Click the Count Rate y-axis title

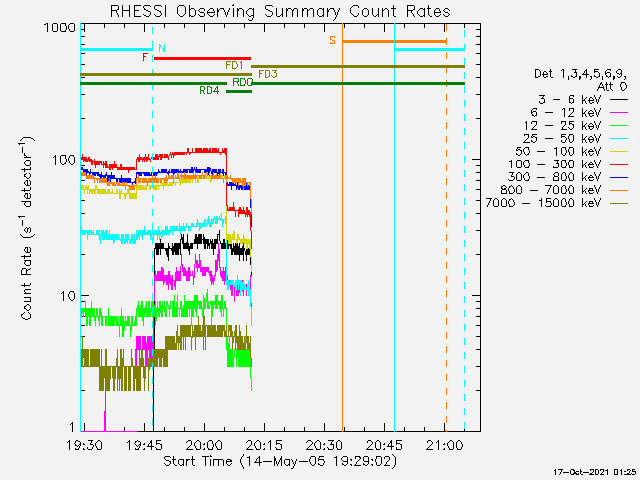(27, 228)
